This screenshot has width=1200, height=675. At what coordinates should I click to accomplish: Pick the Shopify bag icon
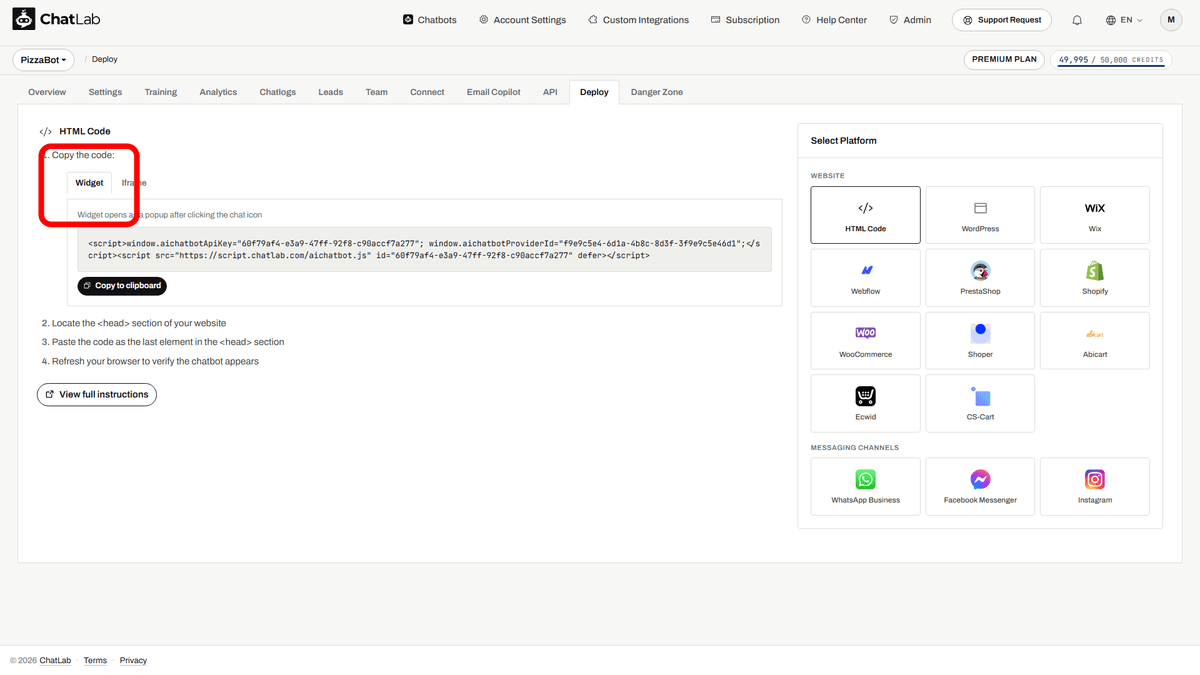[x=1095, y=271]
